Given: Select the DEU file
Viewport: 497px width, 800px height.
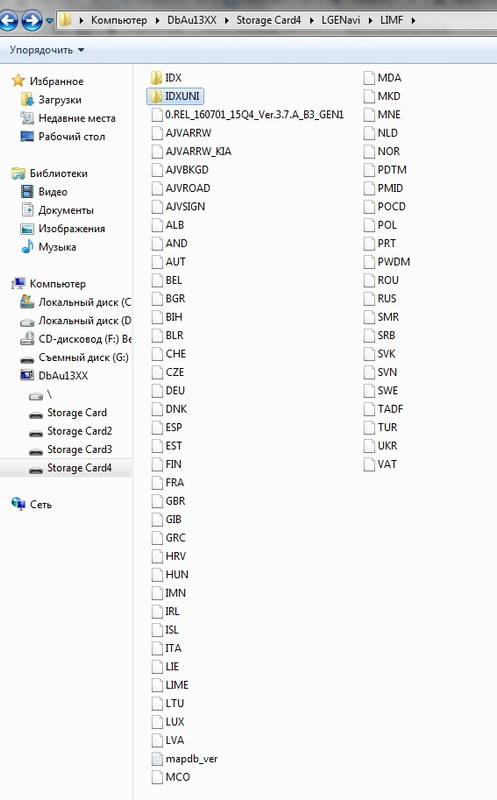Looking at the screenshot, I should click(x=175, y=390).
